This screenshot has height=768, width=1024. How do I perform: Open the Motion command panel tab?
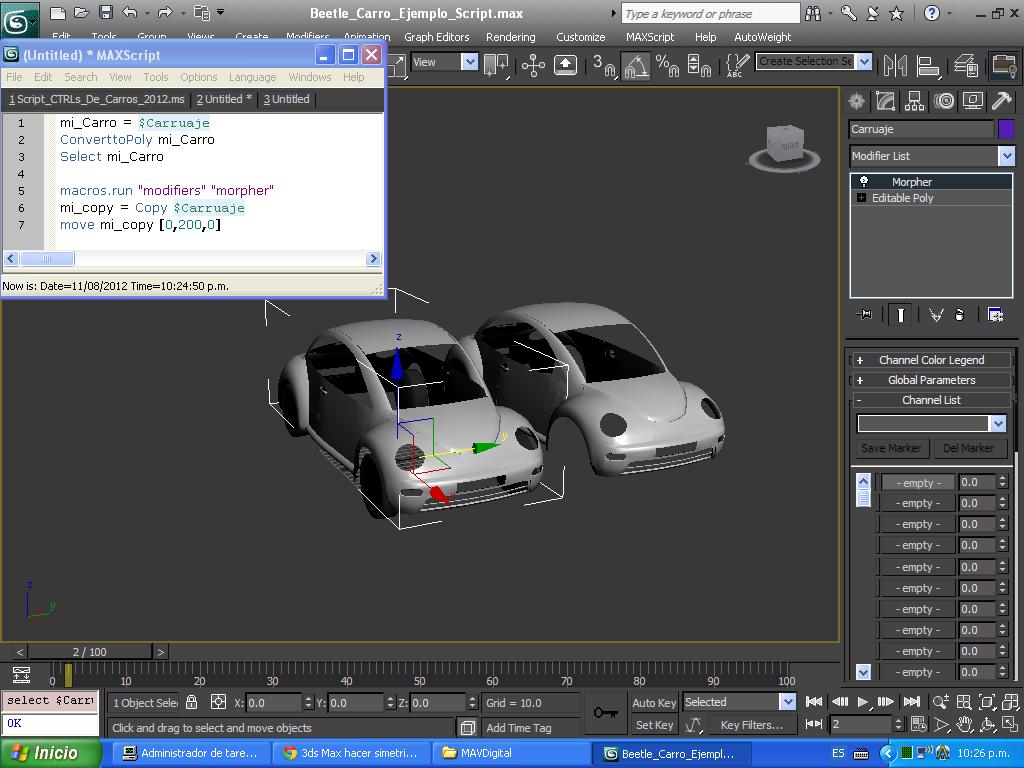pos(943,101)
